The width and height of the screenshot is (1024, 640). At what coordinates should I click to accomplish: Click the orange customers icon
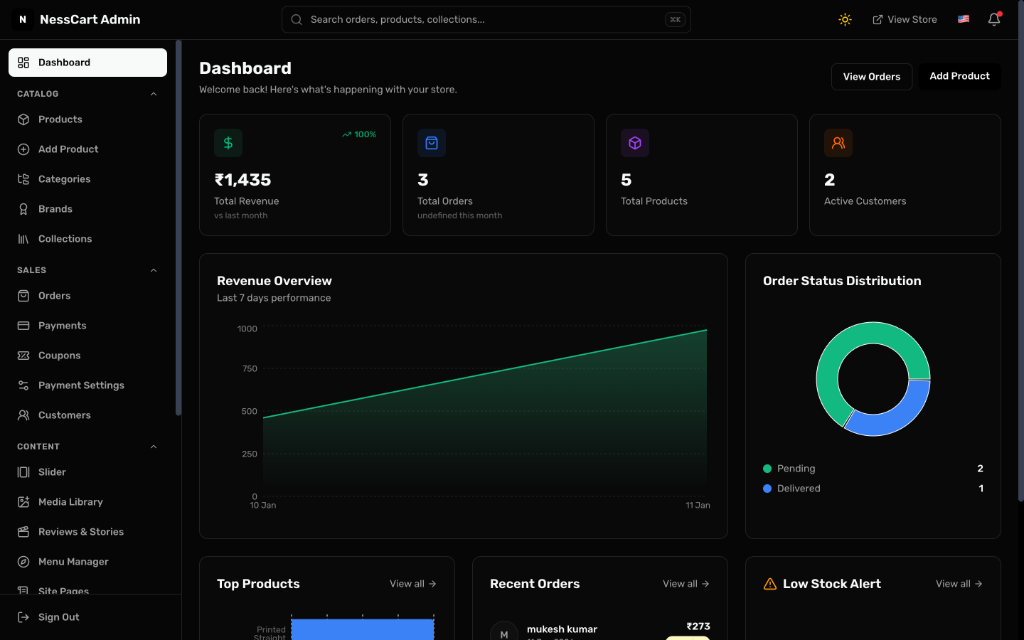click(x=838, y=143)
